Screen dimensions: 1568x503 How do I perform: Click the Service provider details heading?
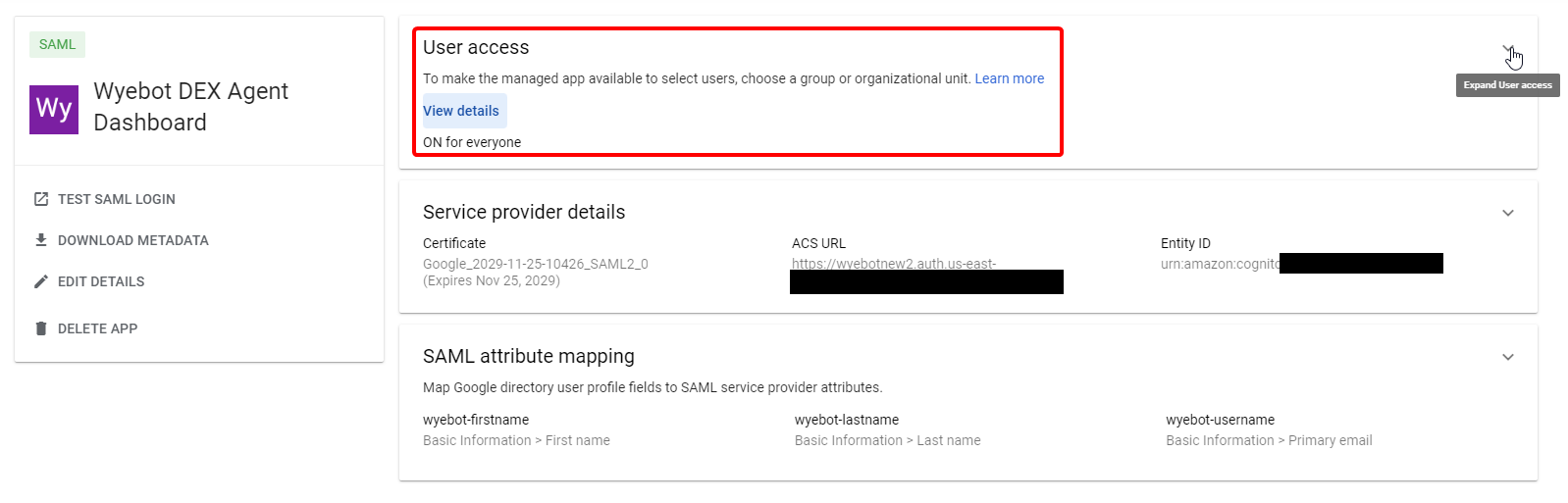click(524, 212)
